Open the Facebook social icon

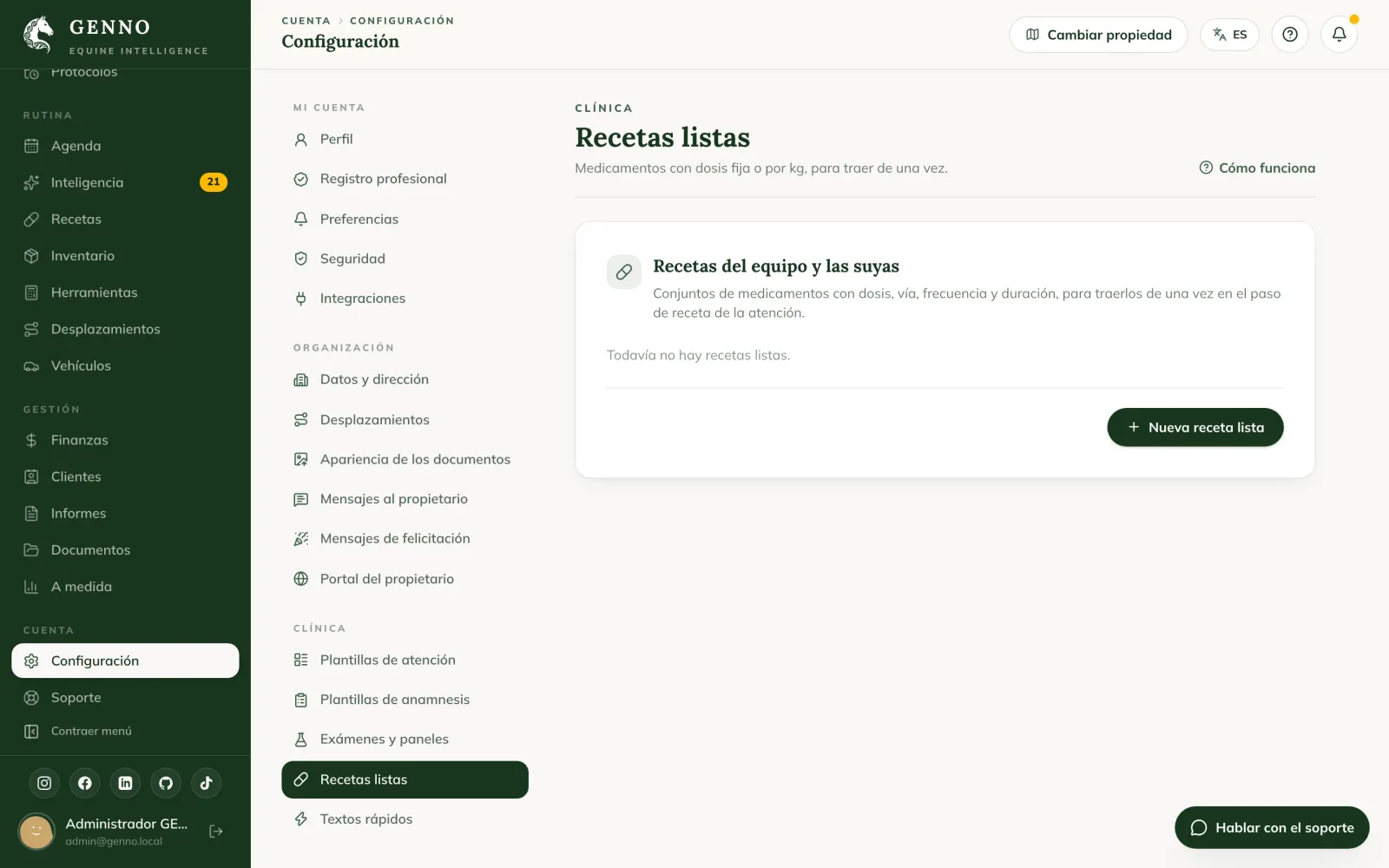click(x=85, y=783)
